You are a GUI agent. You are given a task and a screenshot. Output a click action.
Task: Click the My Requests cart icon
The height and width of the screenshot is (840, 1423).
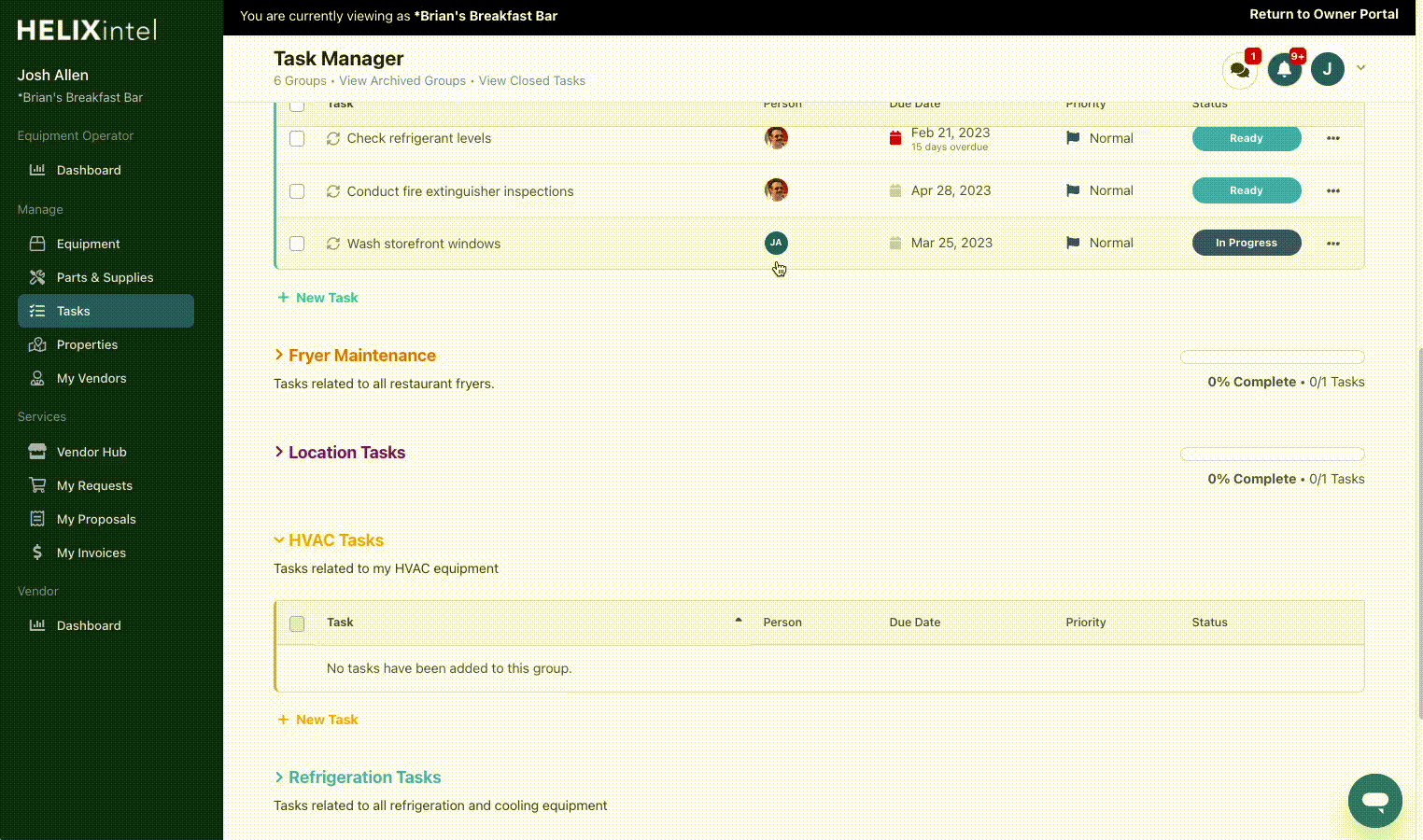37,485
